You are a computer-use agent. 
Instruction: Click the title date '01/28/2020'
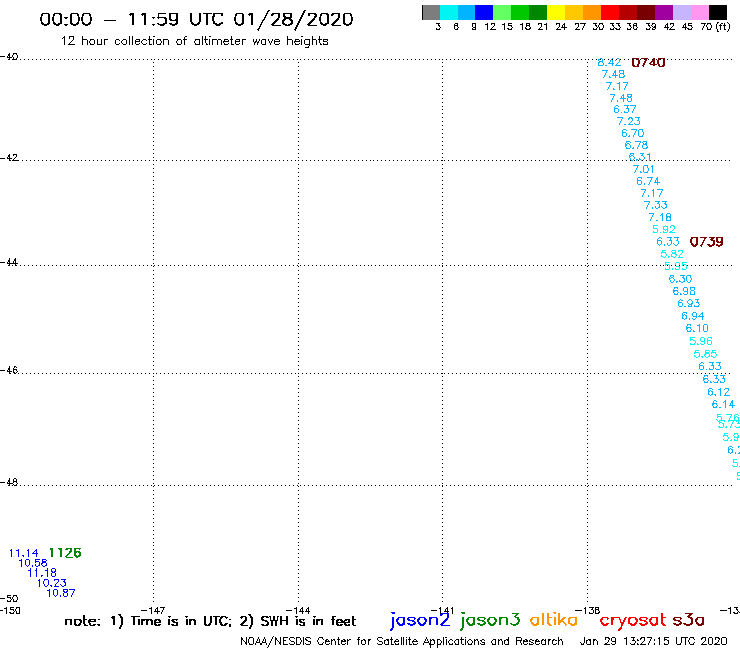tap(293, 20)
